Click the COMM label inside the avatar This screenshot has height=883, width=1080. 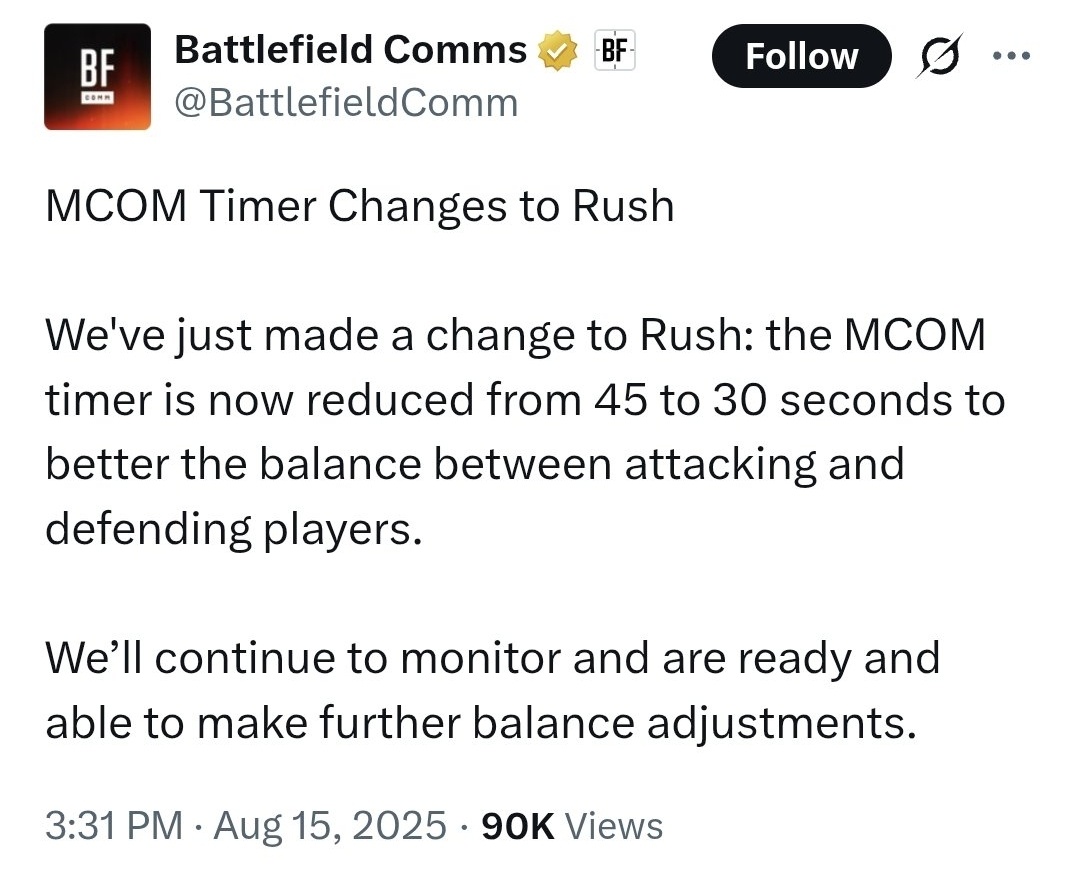97,99
